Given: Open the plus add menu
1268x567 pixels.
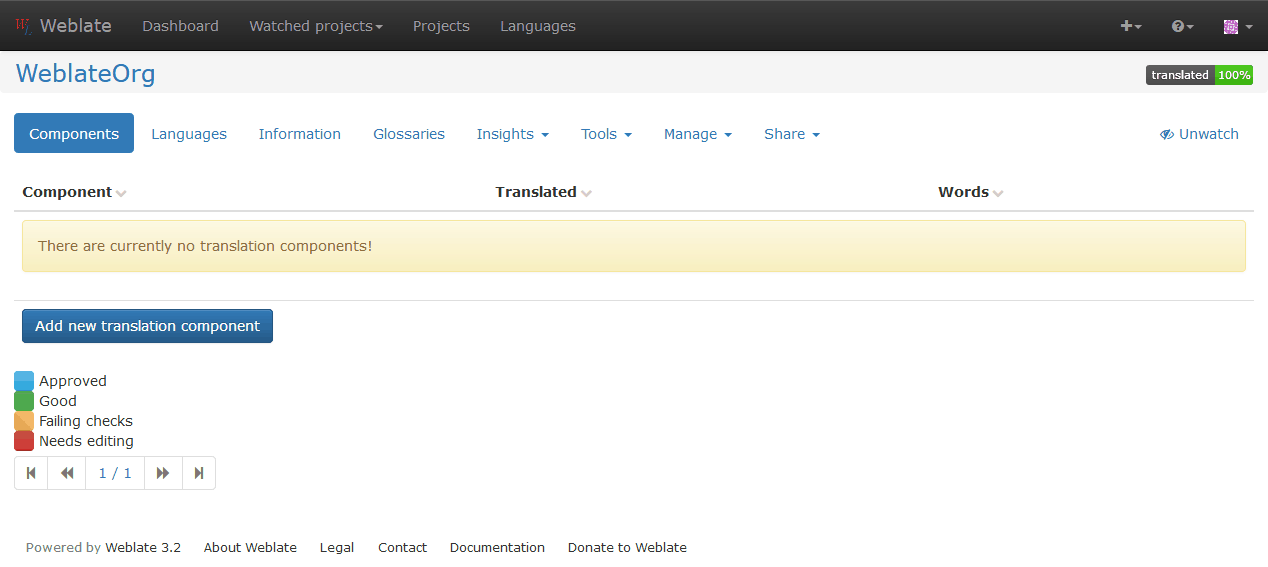Looking at the screenshot, I should (x=1131, y=26).
